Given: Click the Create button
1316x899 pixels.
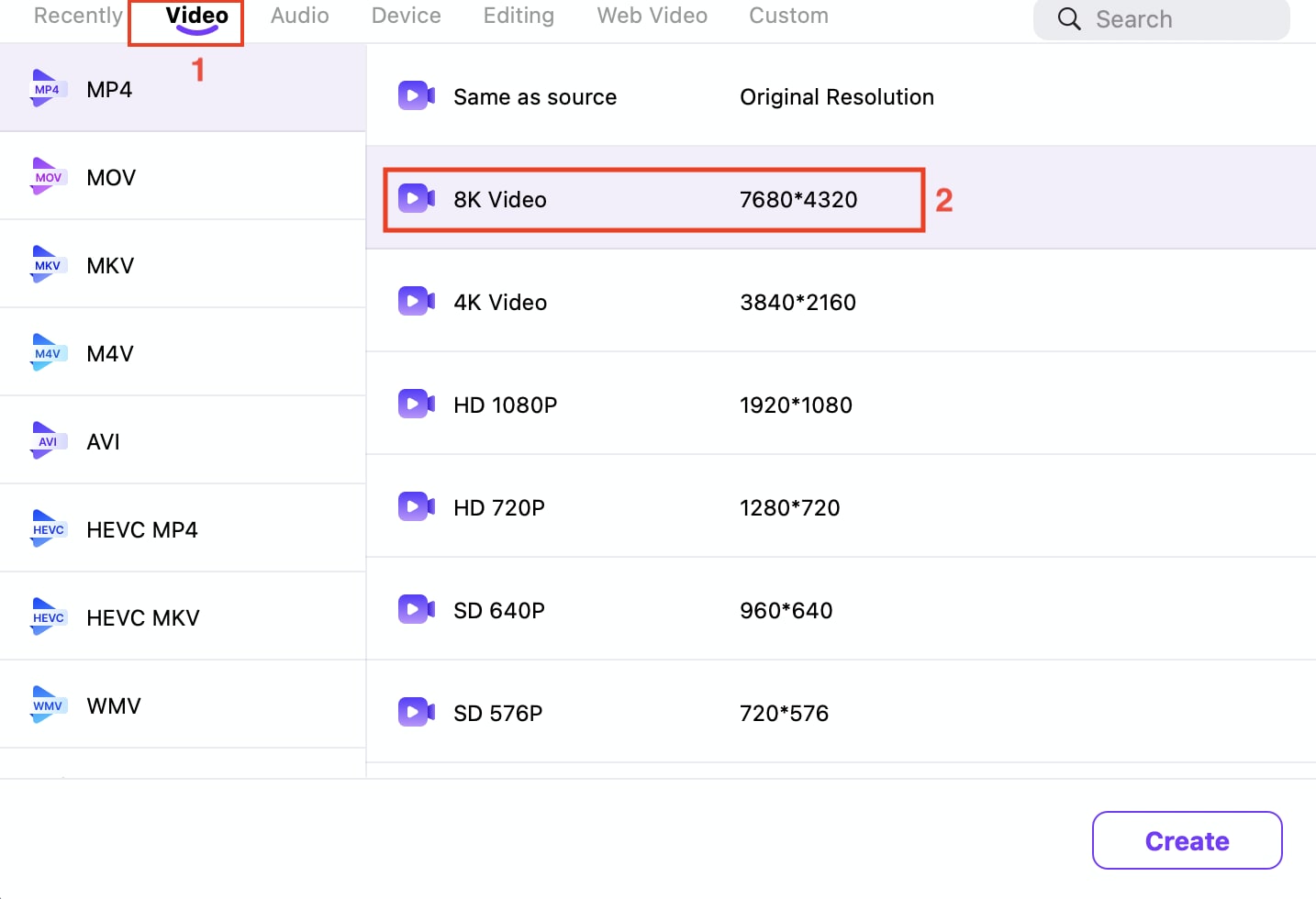Looking at the screenshot, I should point(1186,840).
